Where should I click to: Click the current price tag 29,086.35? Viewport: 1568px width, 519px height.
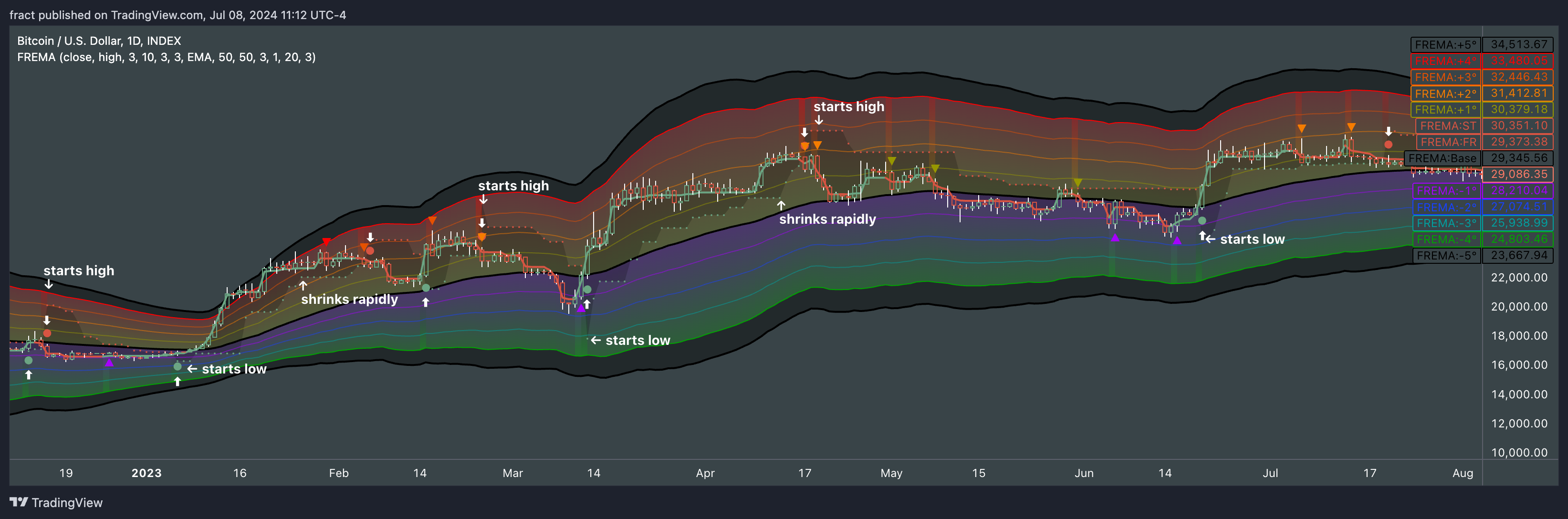click(x=1519, y=174)
